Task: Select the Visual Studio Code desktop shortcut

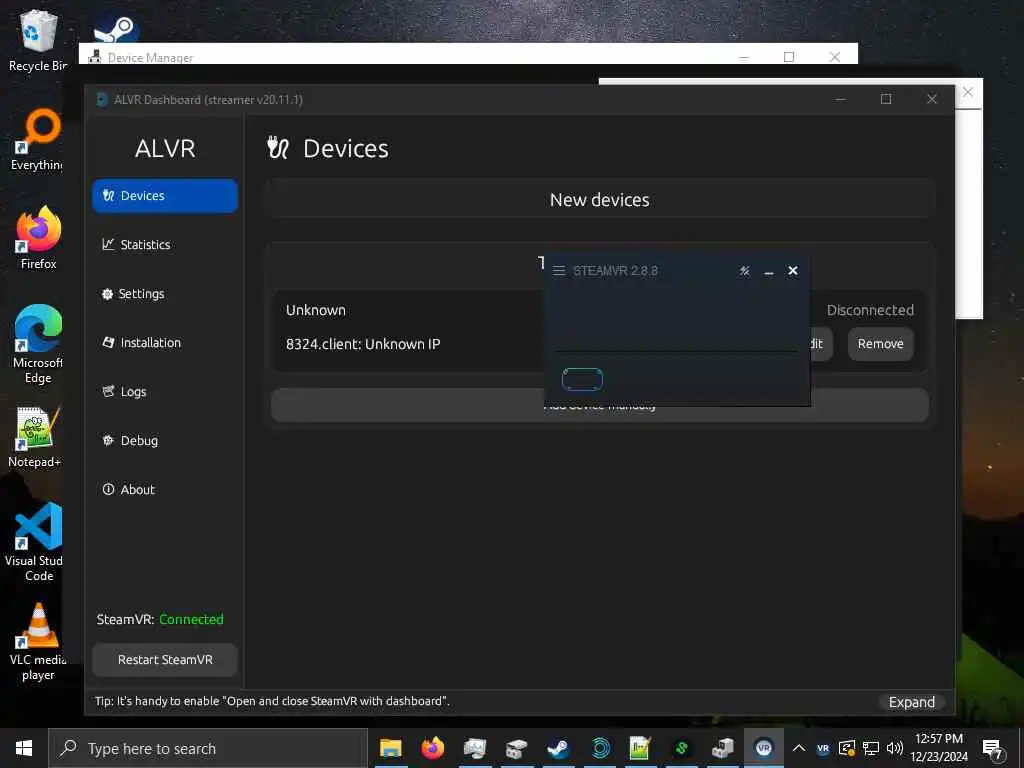Action: point(35,542)
